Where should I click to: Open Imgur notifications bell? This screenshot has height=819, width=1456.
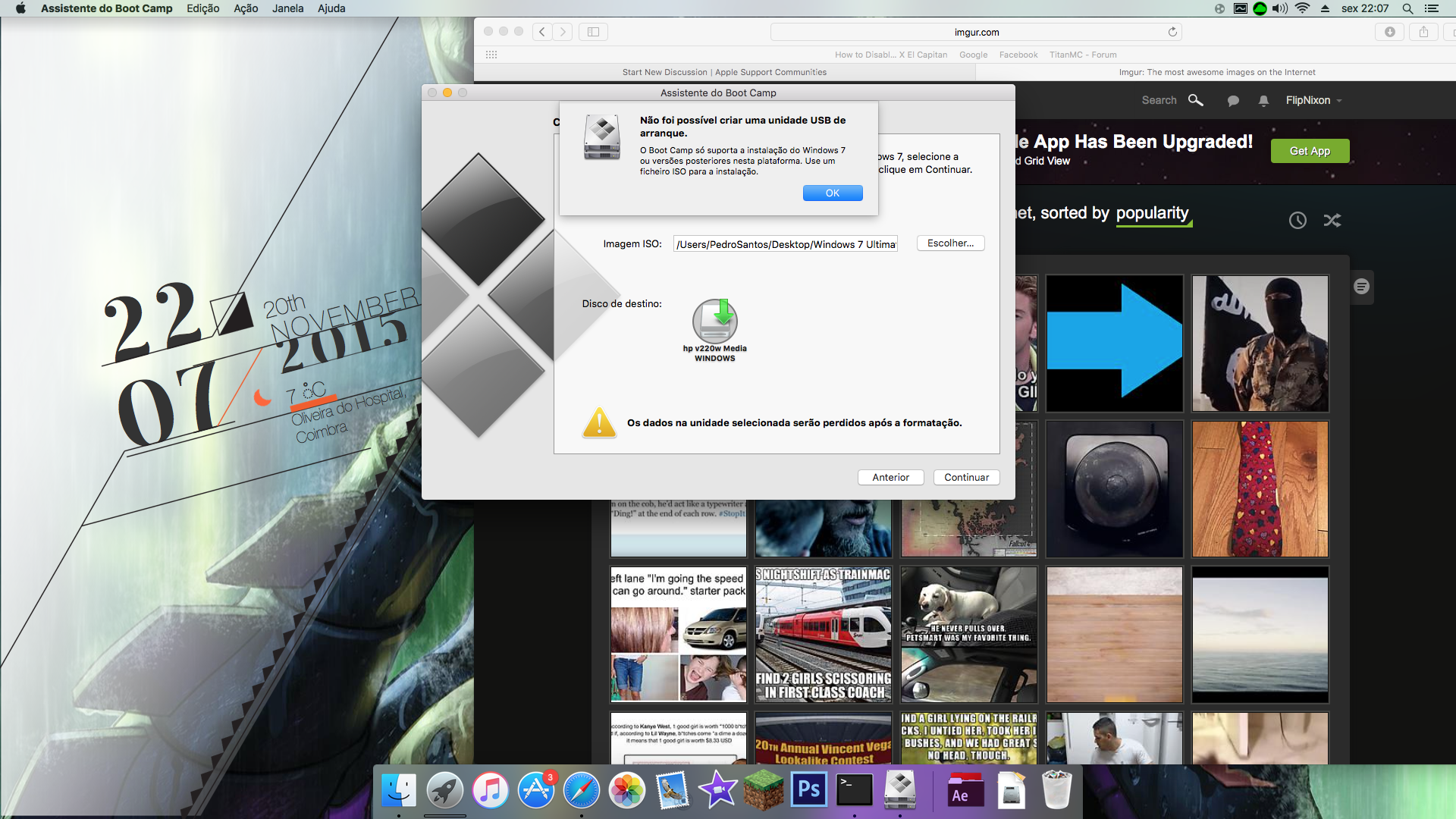[x=1263, y=101]
